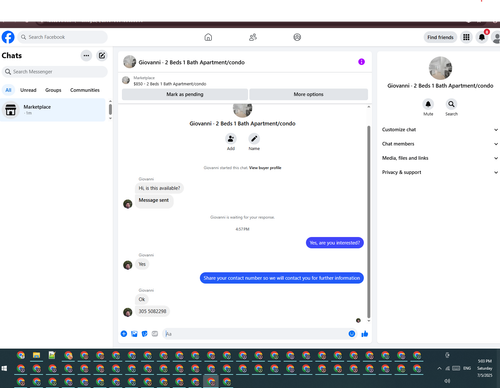Open the Groups icon in top navigation

pos(297,37)
